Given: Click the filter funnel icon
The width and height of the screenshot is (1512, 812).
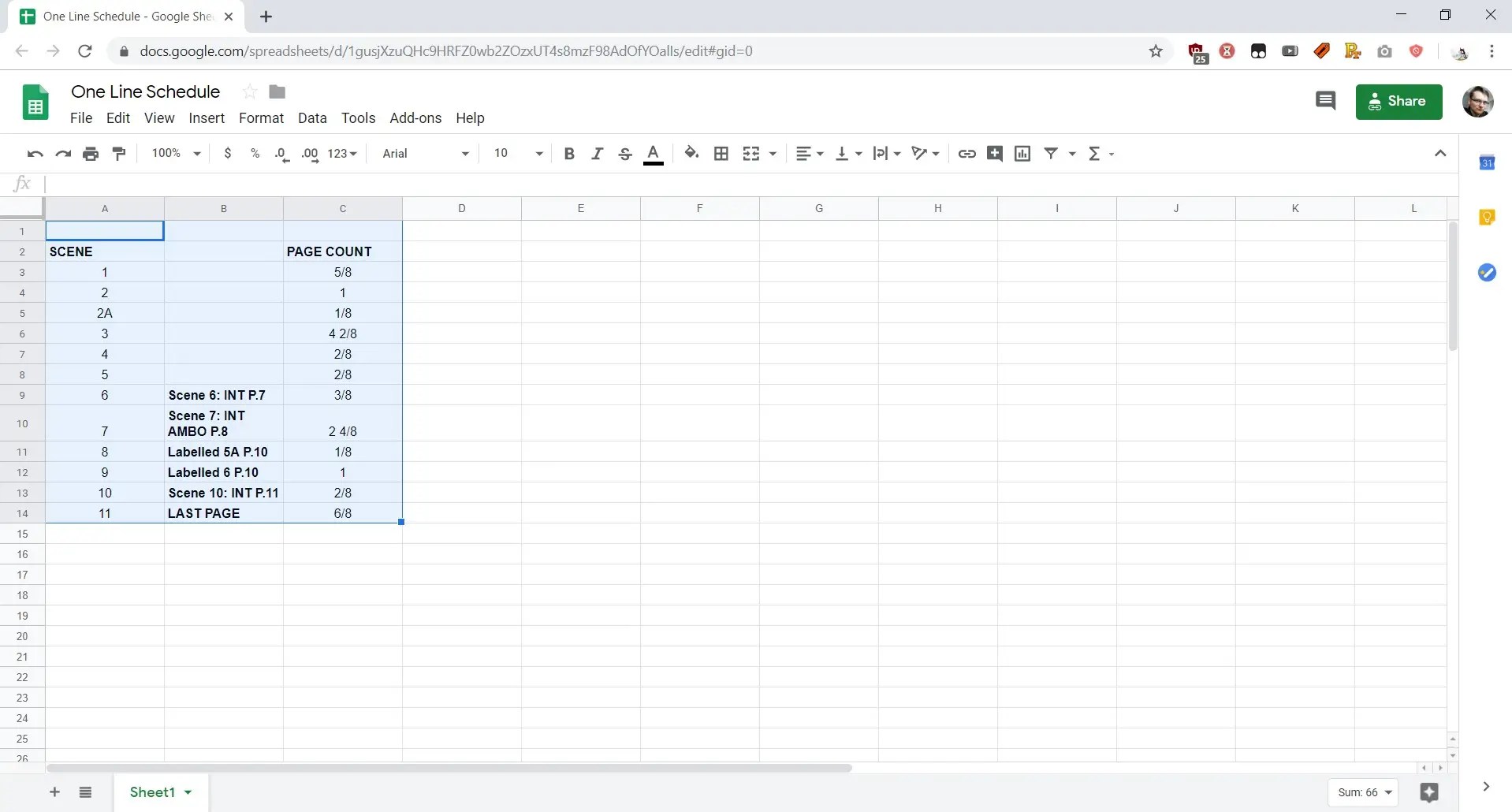Looking at the screenshot, I should click(1051, 154).
